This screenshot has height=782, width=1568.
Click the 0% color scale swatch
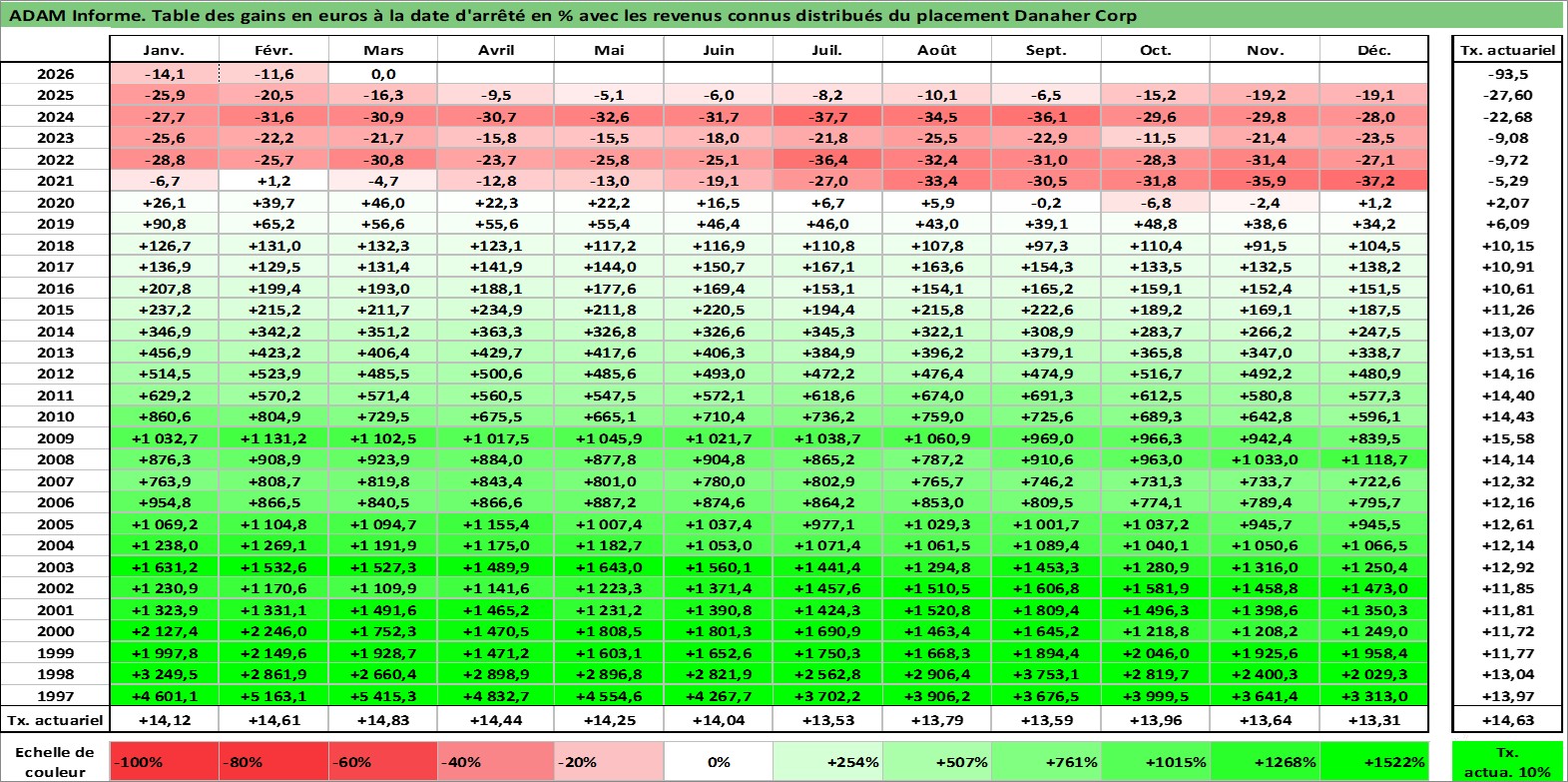pos(719,762)
